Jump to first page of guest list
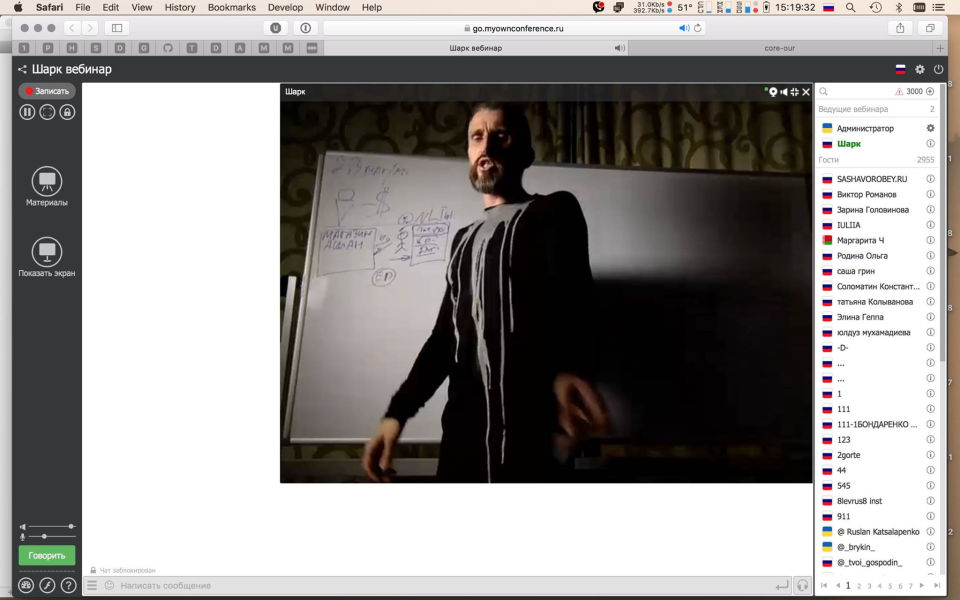This screenshot has width=960, height=600. pos(823,586)
